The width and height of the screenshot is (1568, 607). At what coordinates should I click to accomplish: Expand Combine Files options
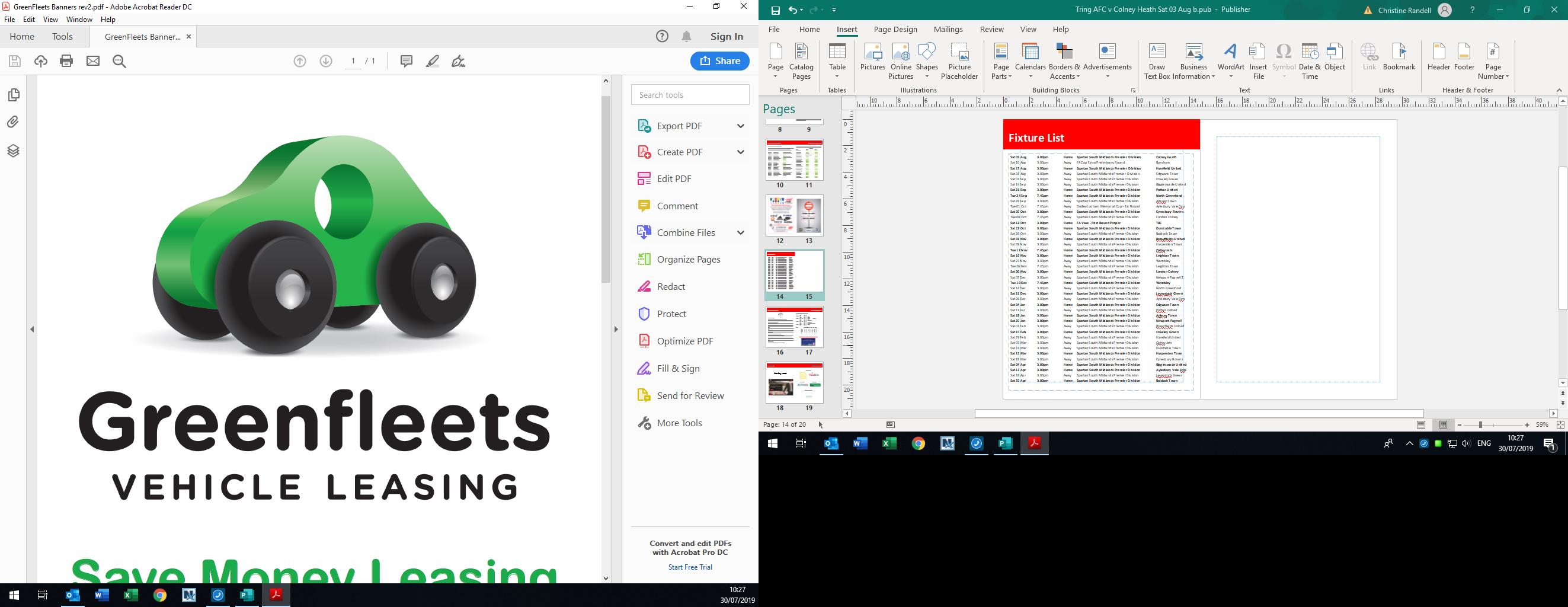(741, 232)
